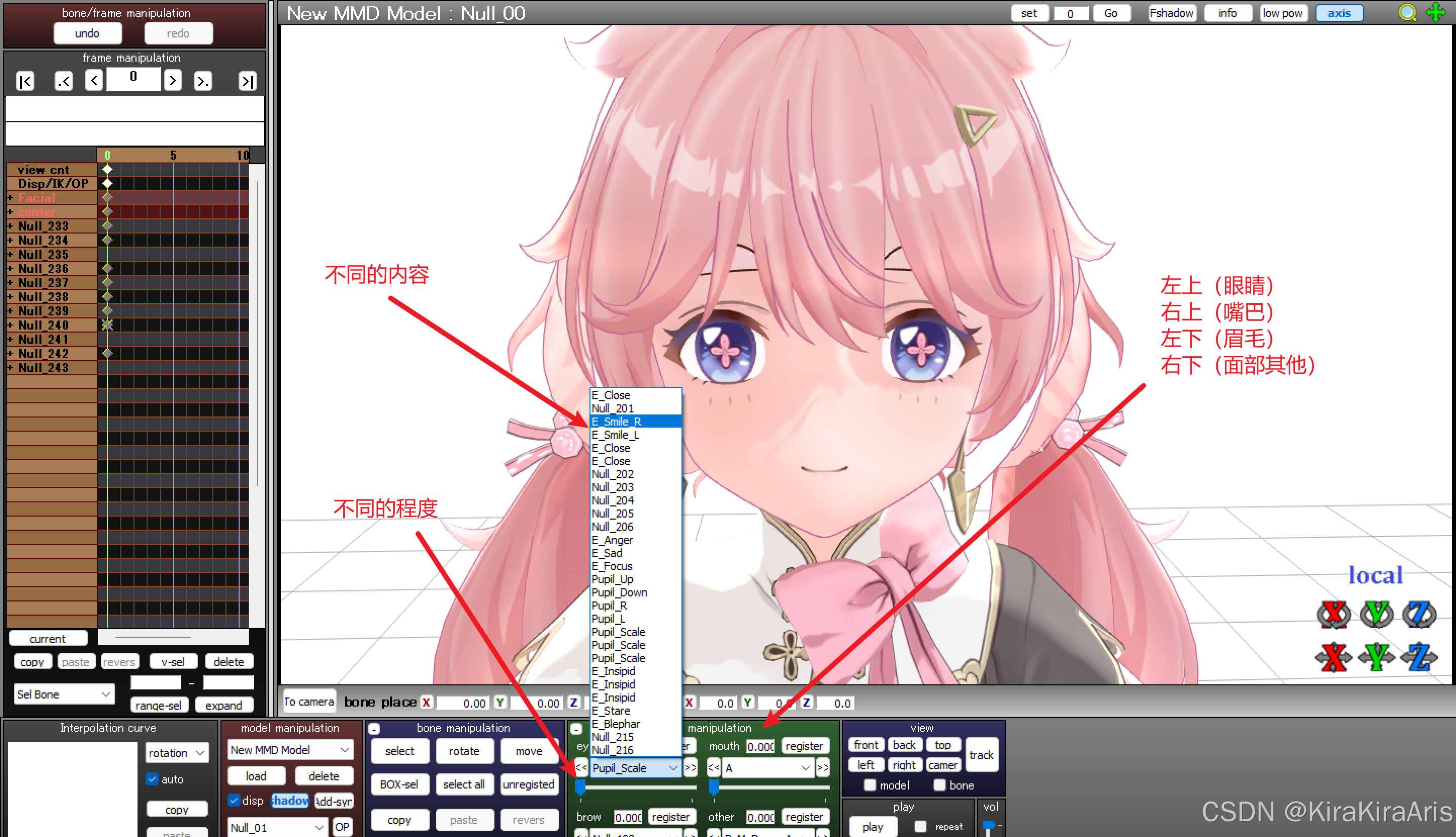Choose Pupil_Up in the morph list
The image size is (1456, 837).
612,579
